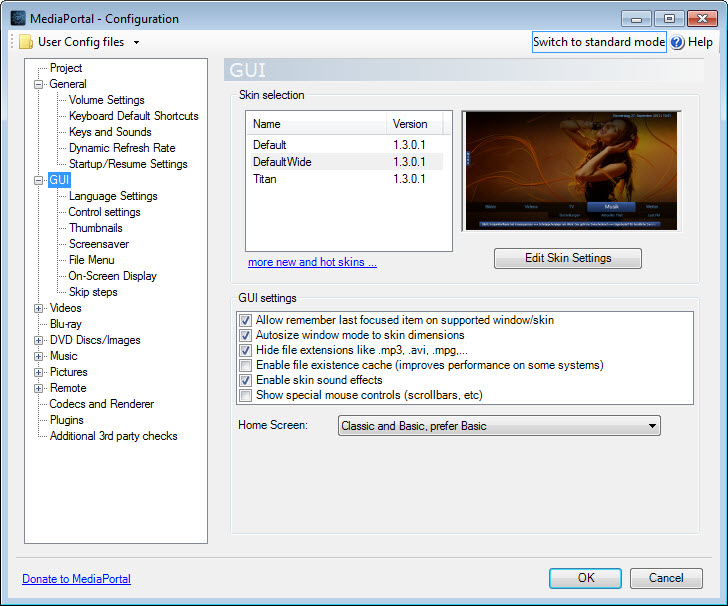Select the GUI tree item
Screen dimensions: 728x606
click(59, 180)
